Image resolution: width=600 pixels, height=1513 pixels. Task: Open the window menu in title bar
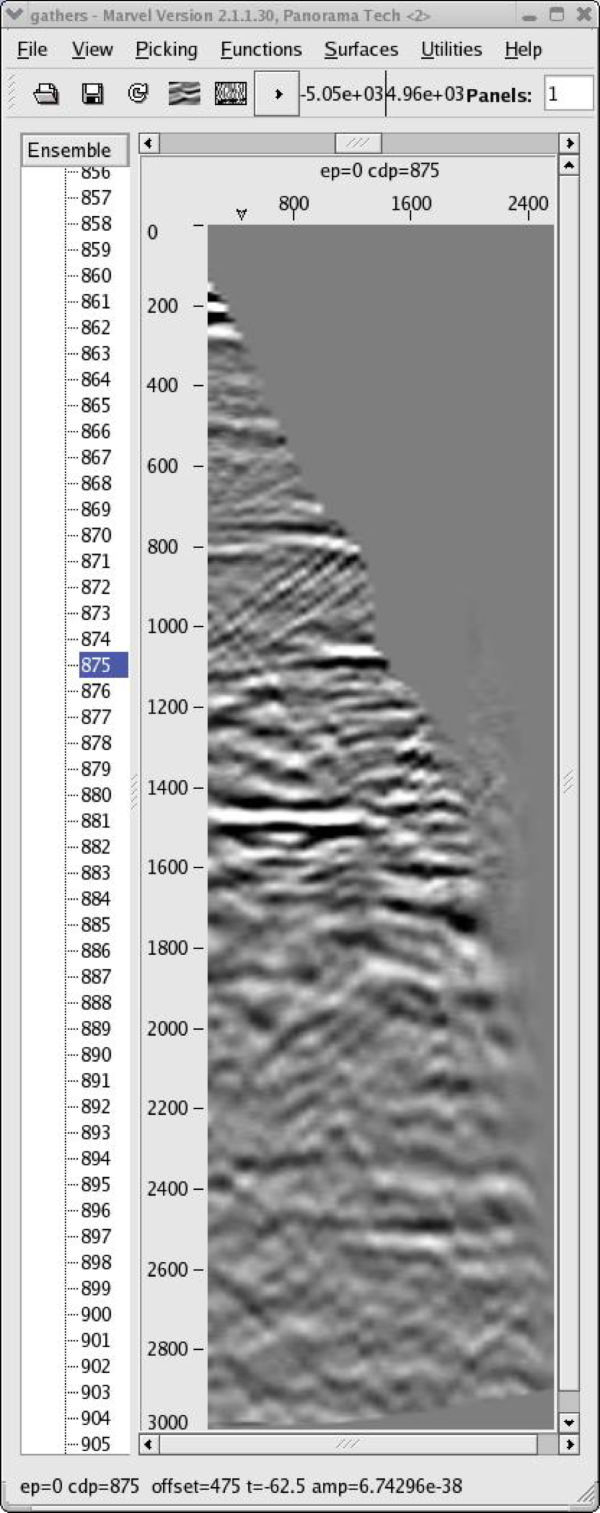pyautogui.click(x=12, y=15)
